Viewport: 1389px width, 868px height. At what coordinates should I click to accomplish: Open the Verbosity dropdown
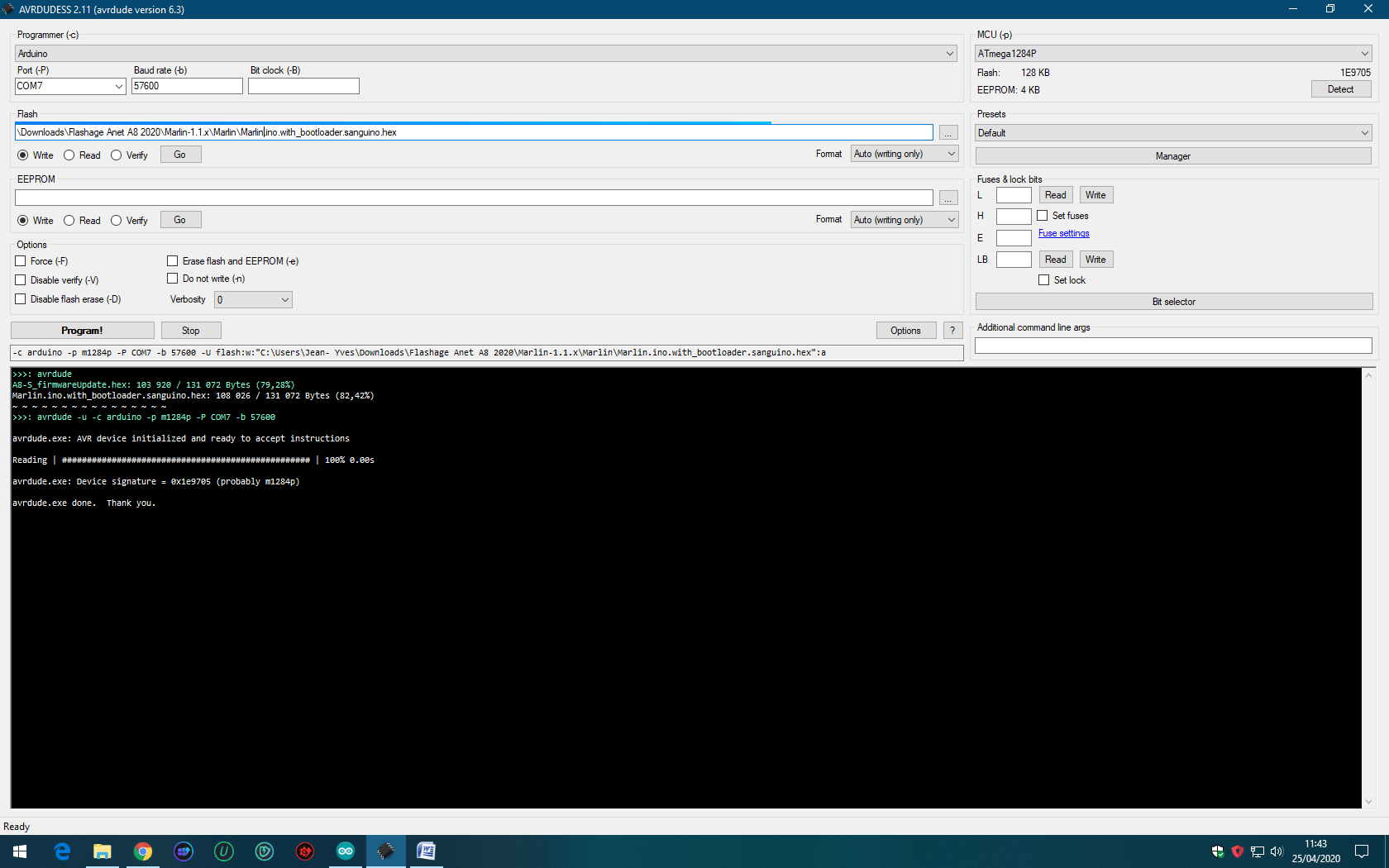click(x=253, y=300)
